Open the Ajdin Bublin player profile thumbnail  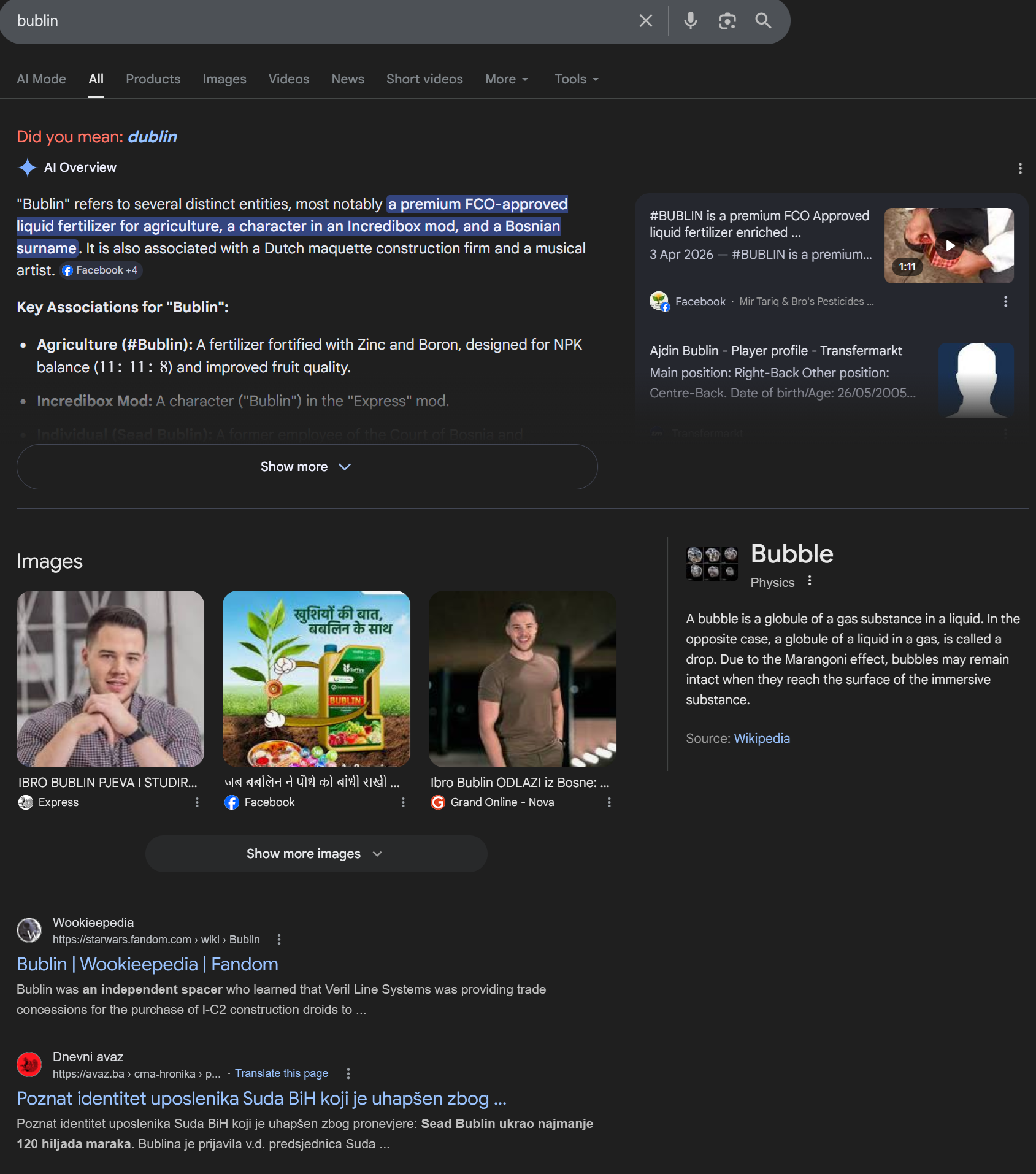[976, 380]
